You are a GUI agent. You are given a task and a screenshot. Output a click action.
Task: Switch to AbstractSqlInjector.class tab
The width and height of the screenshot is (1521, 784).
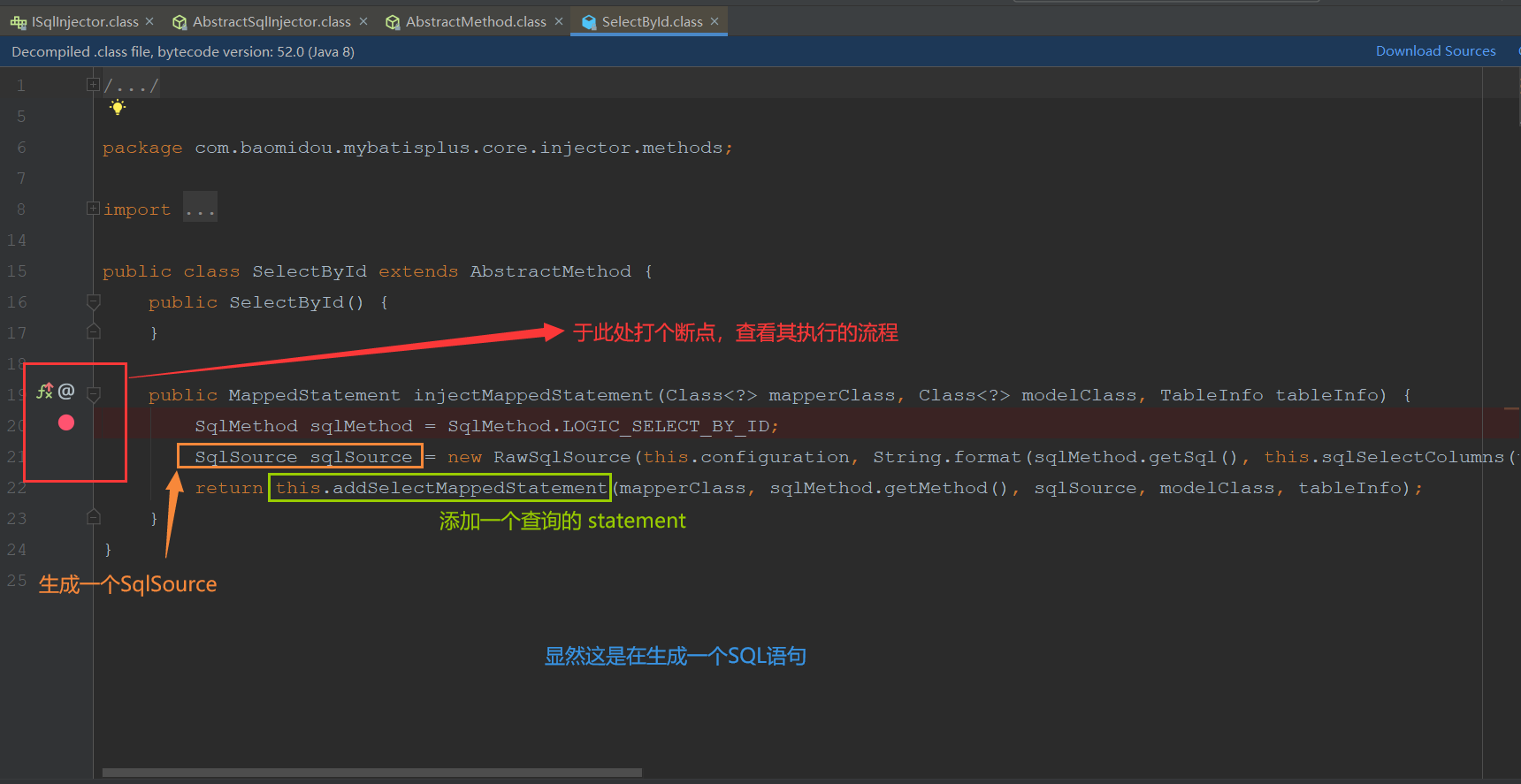[x=271, y=21]
